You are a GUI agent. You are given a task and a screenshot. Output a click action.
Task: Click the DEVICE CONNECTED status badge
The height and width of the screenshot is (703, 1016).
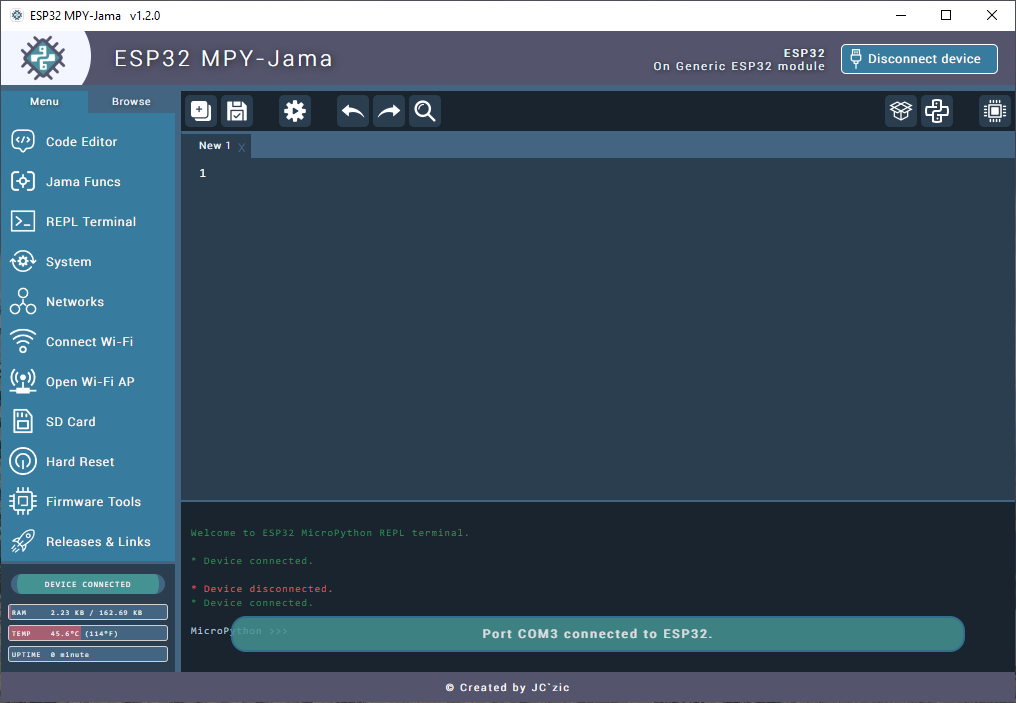(87, 584)
